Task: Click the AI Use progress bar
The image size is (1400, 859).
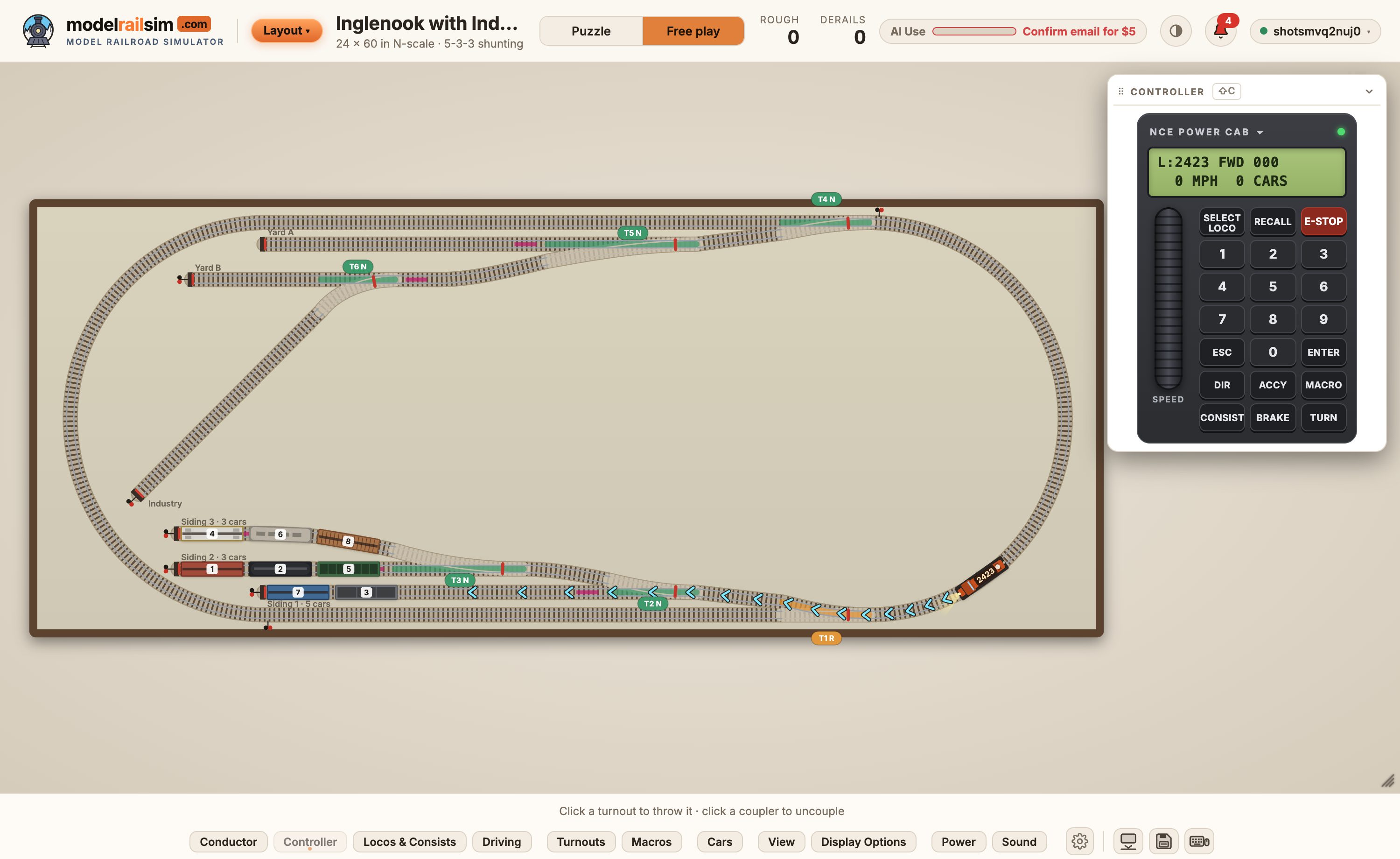Action: (x=974, y=31)
